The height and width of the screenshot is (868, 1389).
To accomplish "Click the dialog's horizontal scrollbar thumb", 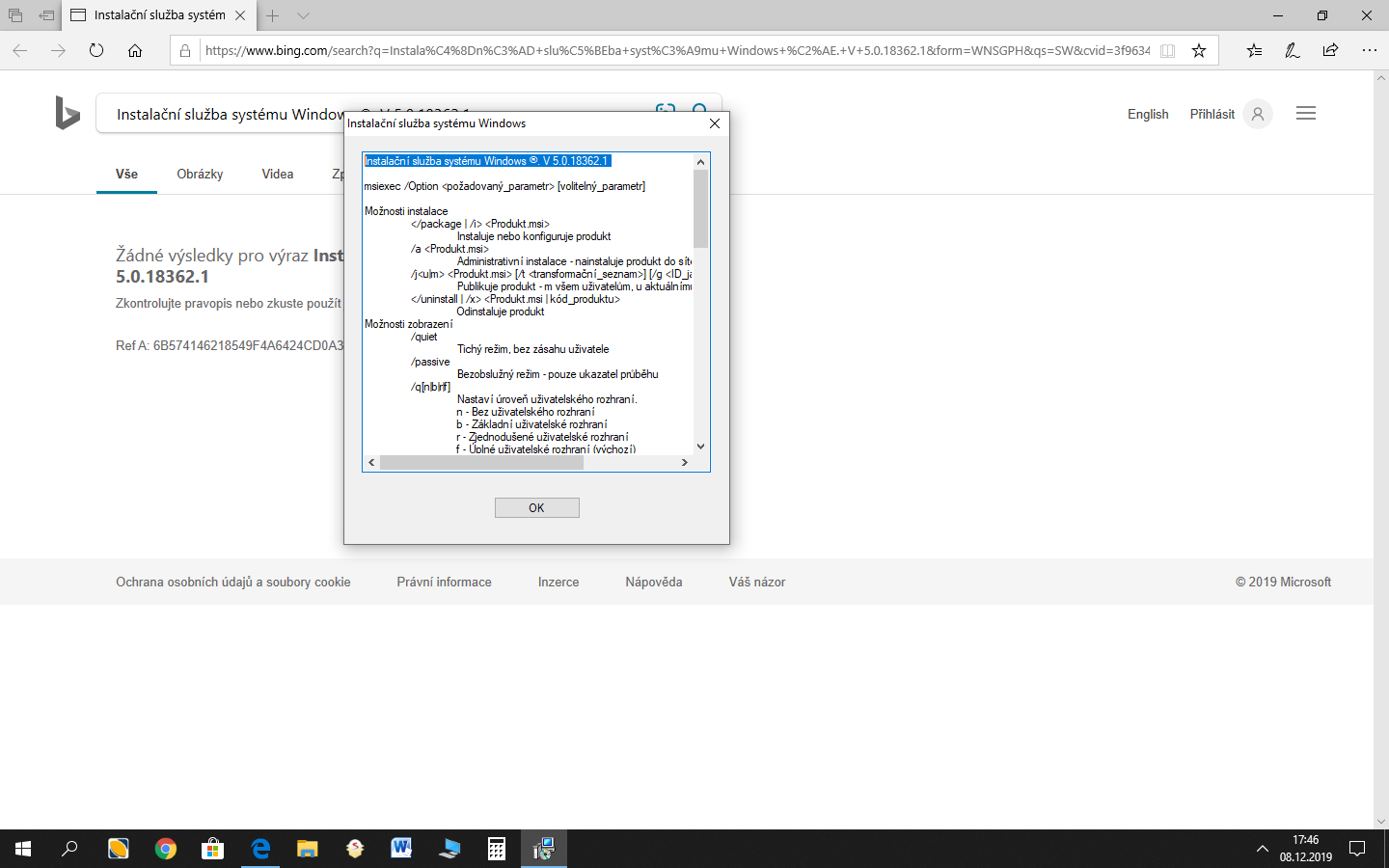I will 482,463.
